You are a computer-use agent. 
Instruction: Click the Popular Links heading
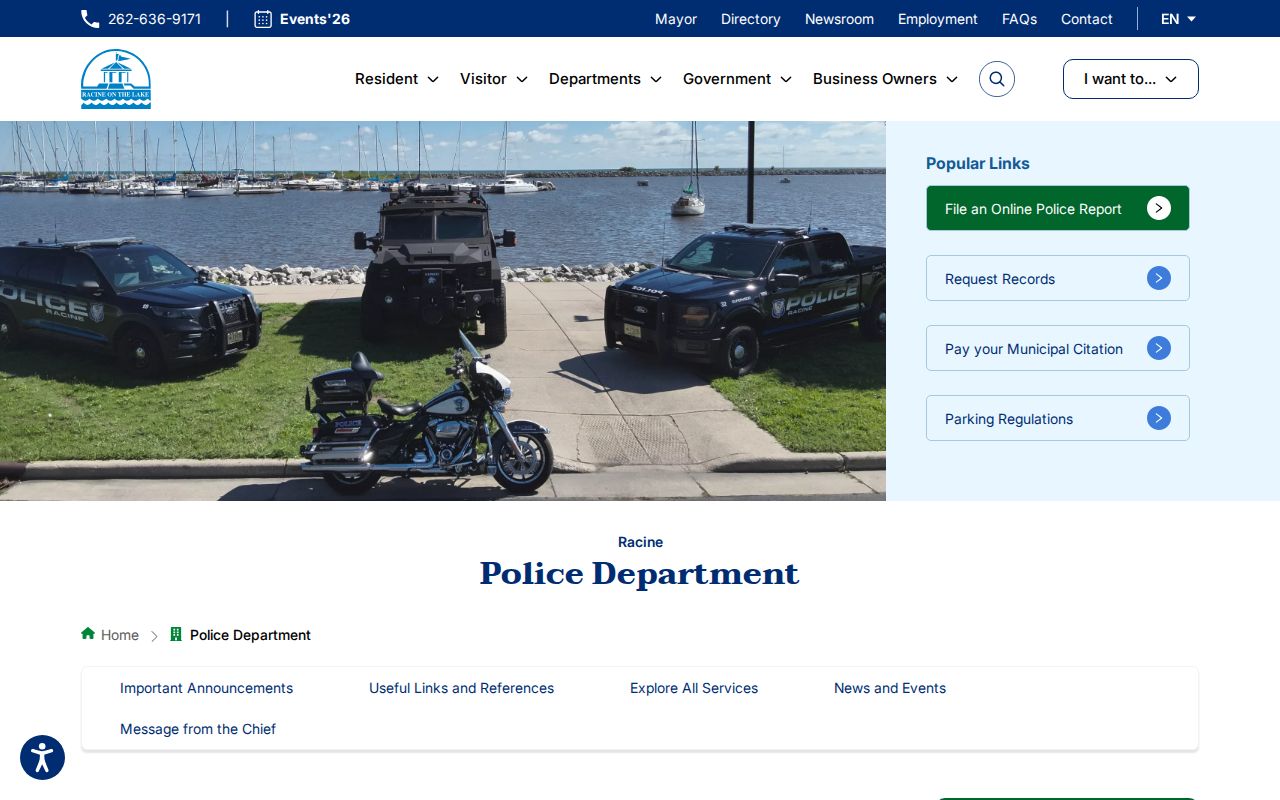coord(978,163)
